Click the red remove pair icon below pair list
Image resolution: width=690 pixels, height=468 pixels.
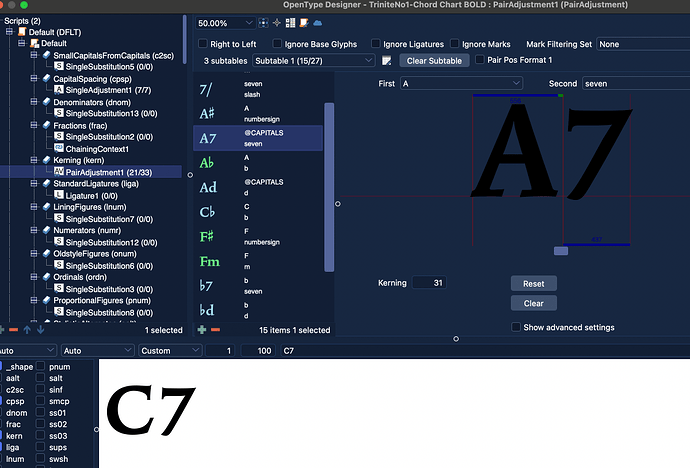tap(215, 330)
